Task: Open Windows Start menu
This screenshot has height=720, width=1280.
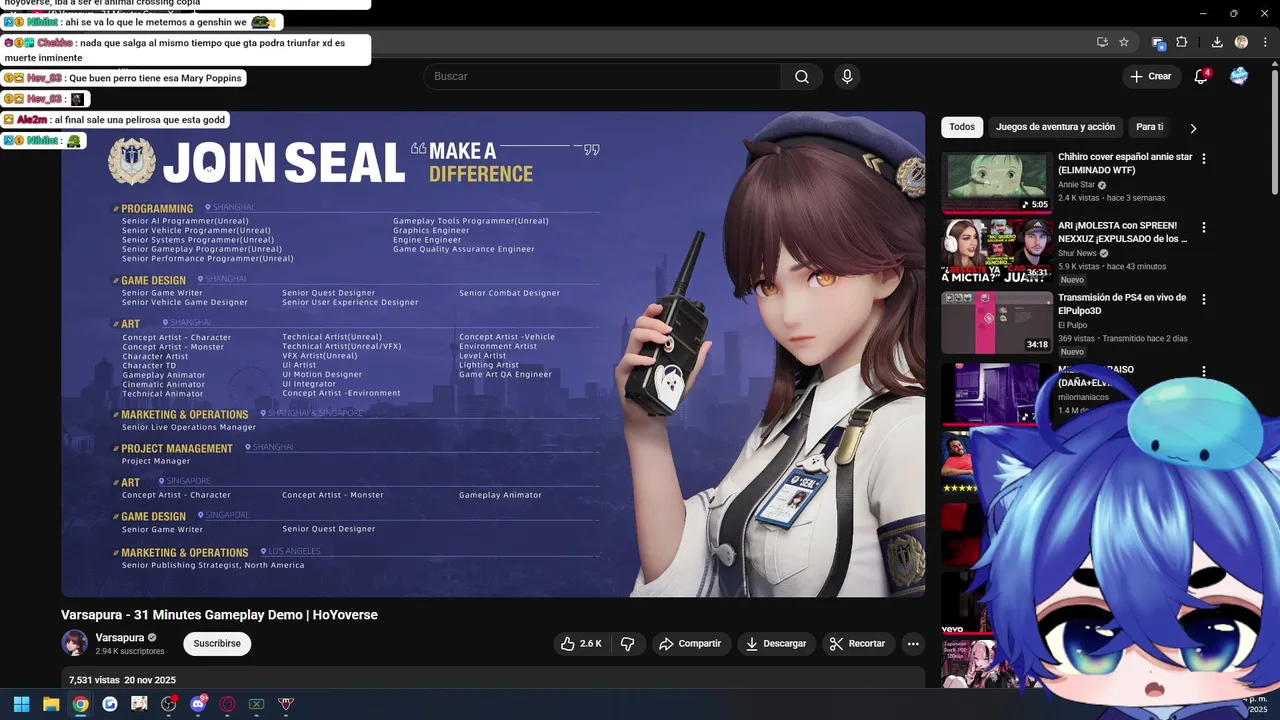Action: coord(21,704)
